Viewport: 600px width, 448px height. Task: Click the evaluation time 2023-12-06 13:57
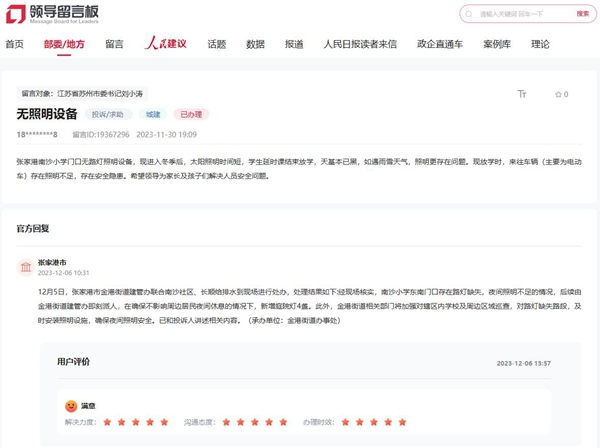pos(523,363)
